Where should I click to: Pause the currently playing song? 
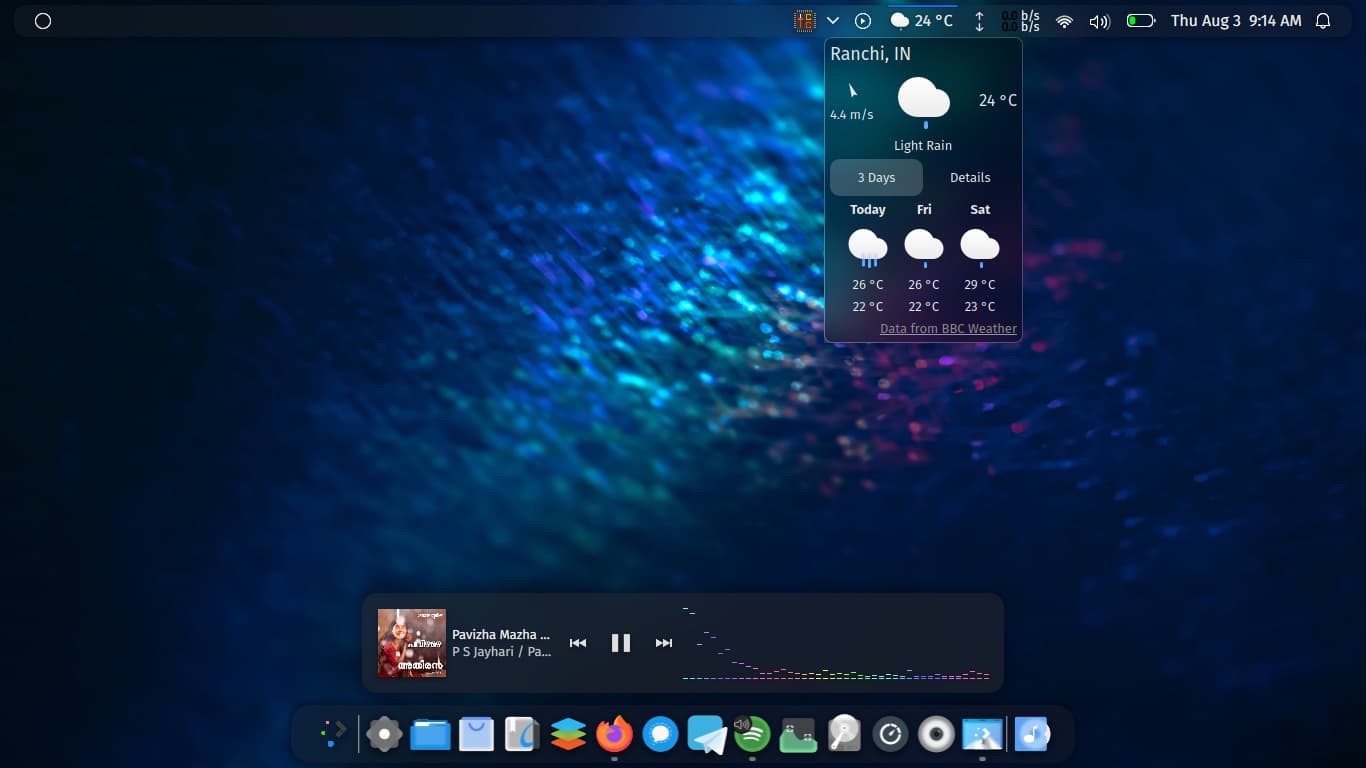coord(620,643)
